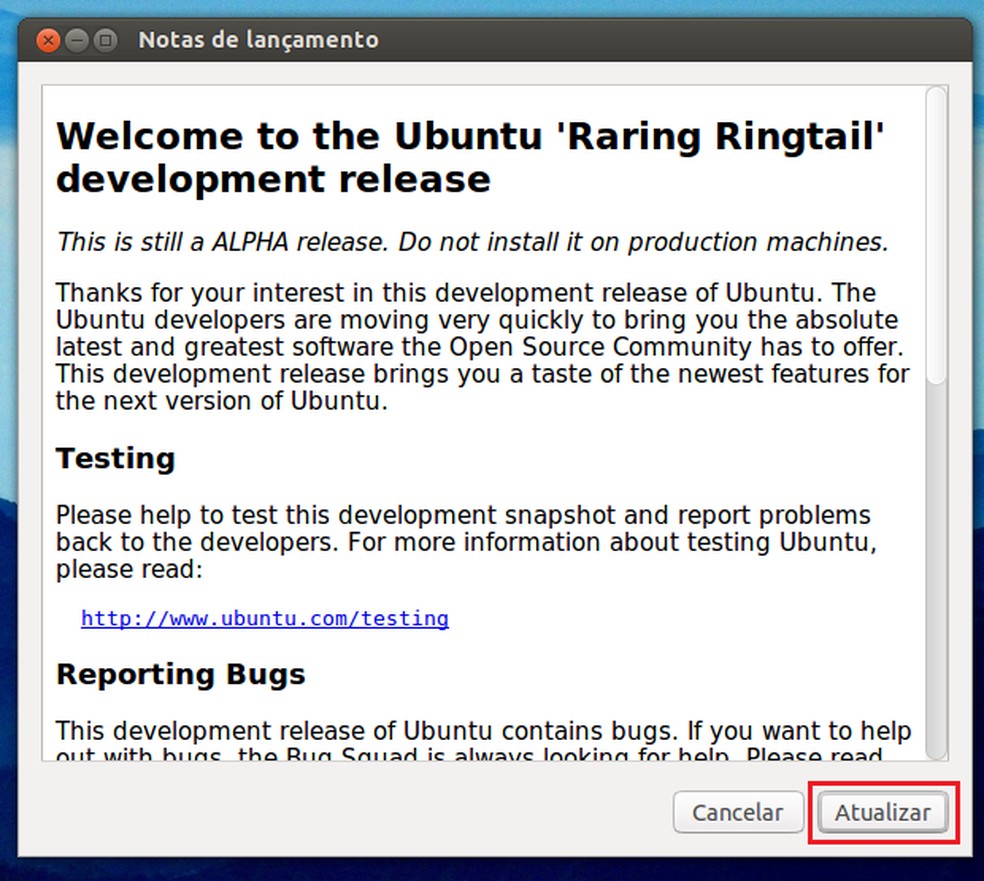Click the Atualizar button
This screenshot has height=881, width=984.
click(883, 813)
